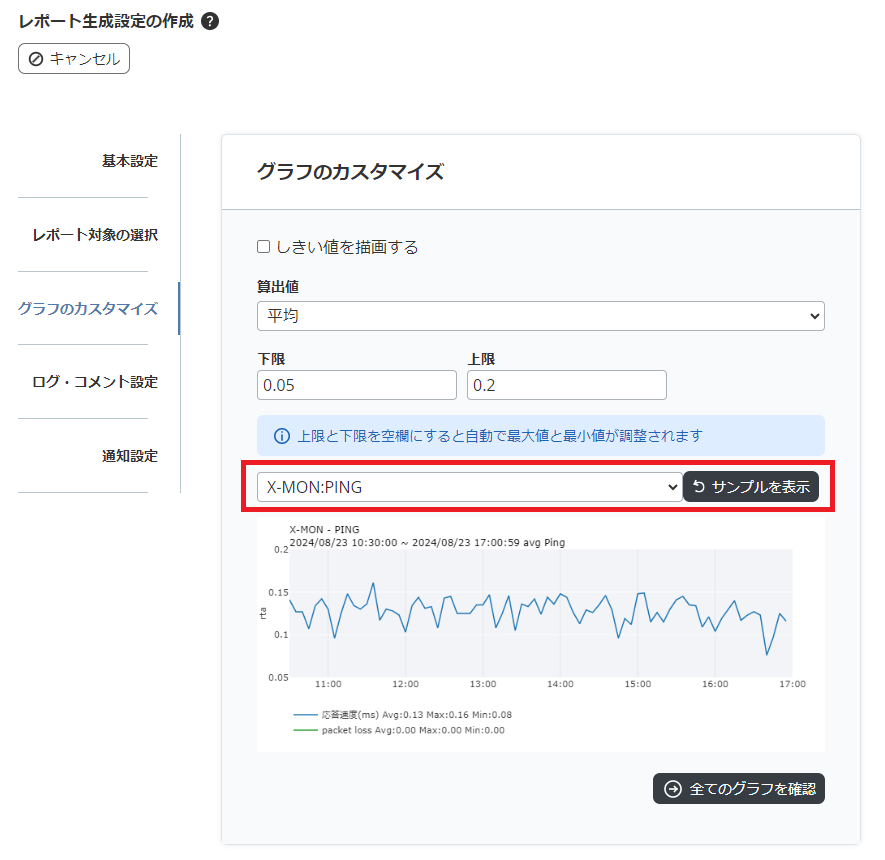This screenshot has width=885, height=860.
Task: Click the キャンセル button
Action: (x=73, y=59)
